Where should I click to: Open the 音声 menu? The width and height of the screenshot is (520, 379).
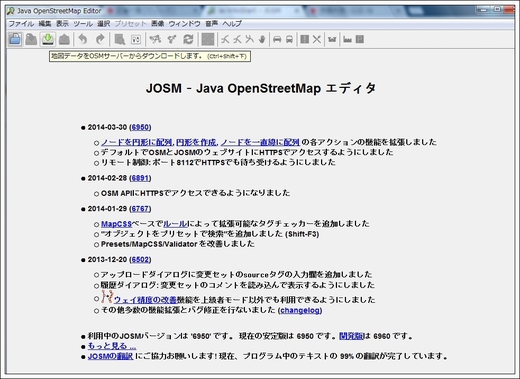211,24
